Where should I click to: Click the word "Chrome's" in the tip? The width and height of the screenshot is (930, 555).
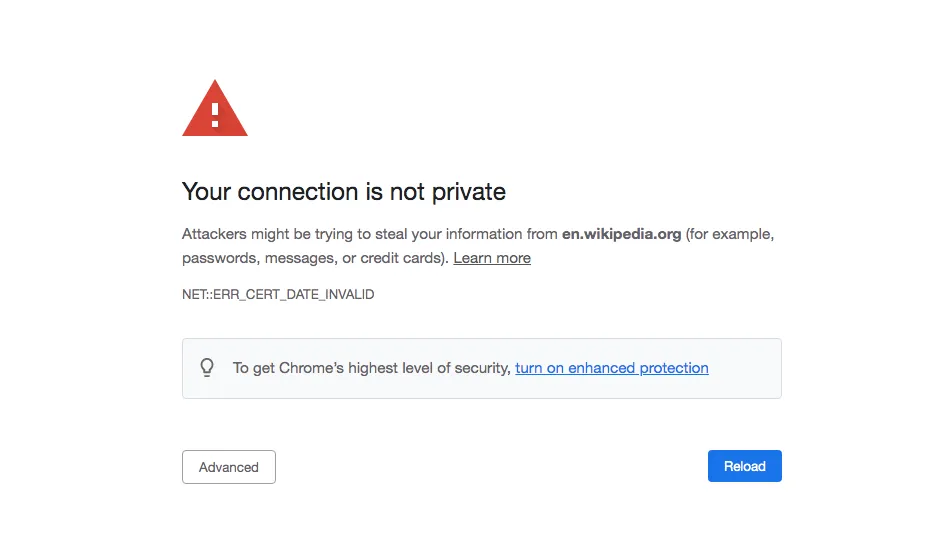click(x=311, y=368)
